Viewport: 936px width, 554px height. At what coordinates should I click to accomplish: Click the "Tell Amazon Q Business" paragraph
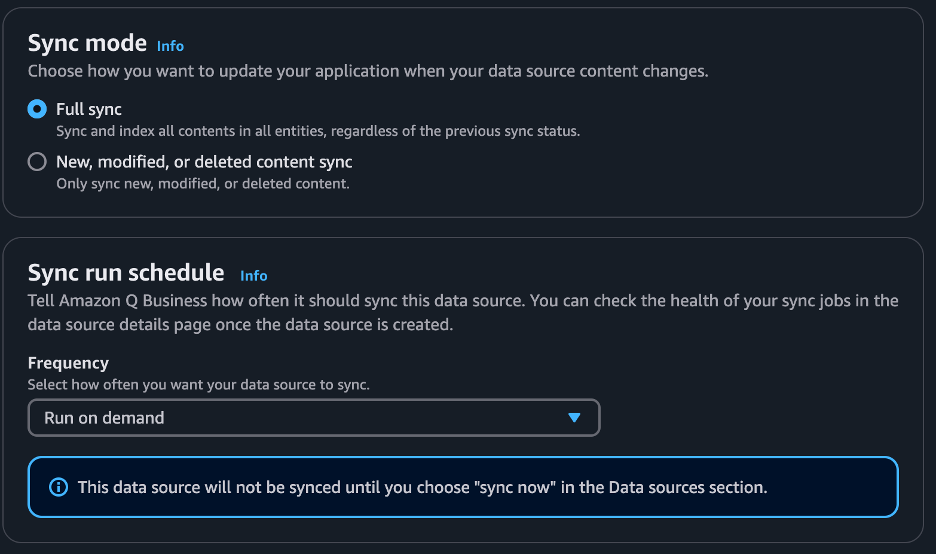click(x=463, y=313)
